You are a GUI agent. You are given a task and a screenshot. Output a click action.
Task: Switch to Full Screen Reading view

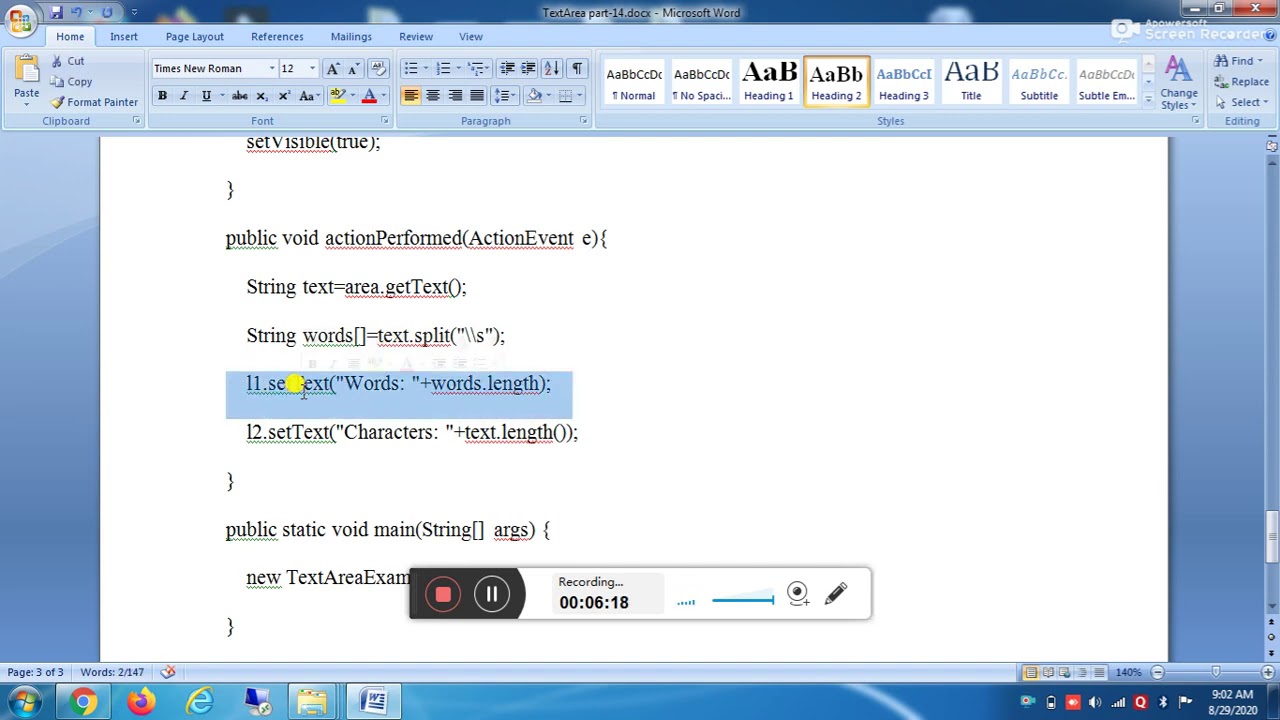[x=1048, y=672]
